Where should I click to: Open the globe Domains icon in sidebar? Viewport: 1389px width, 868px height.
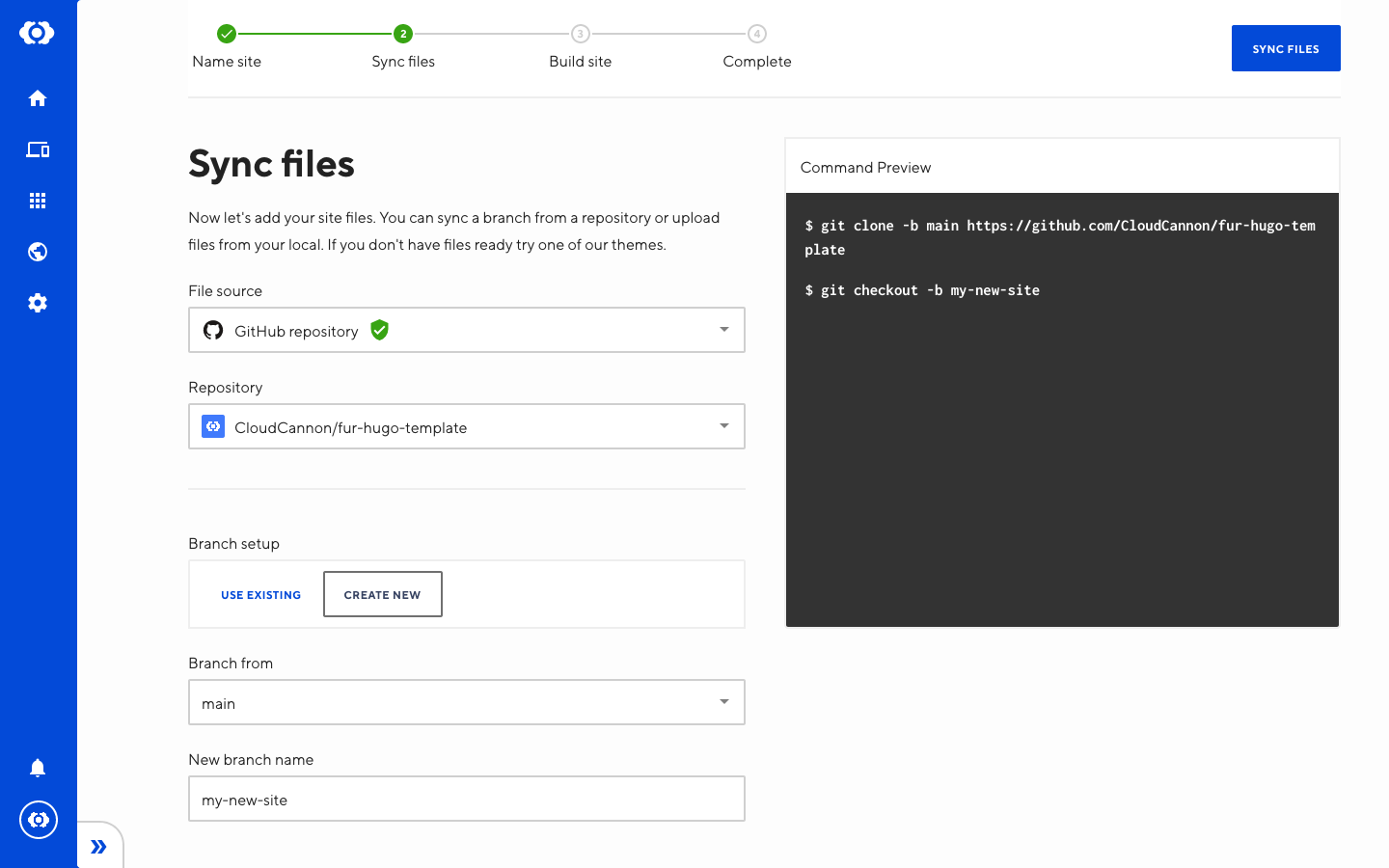38,252
